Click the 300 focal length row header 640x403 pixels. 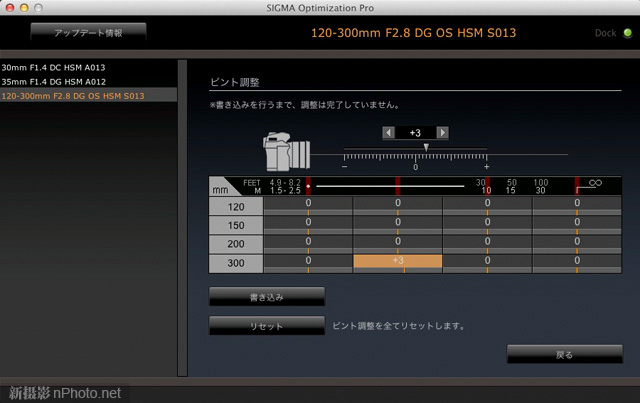click(236, 263)
